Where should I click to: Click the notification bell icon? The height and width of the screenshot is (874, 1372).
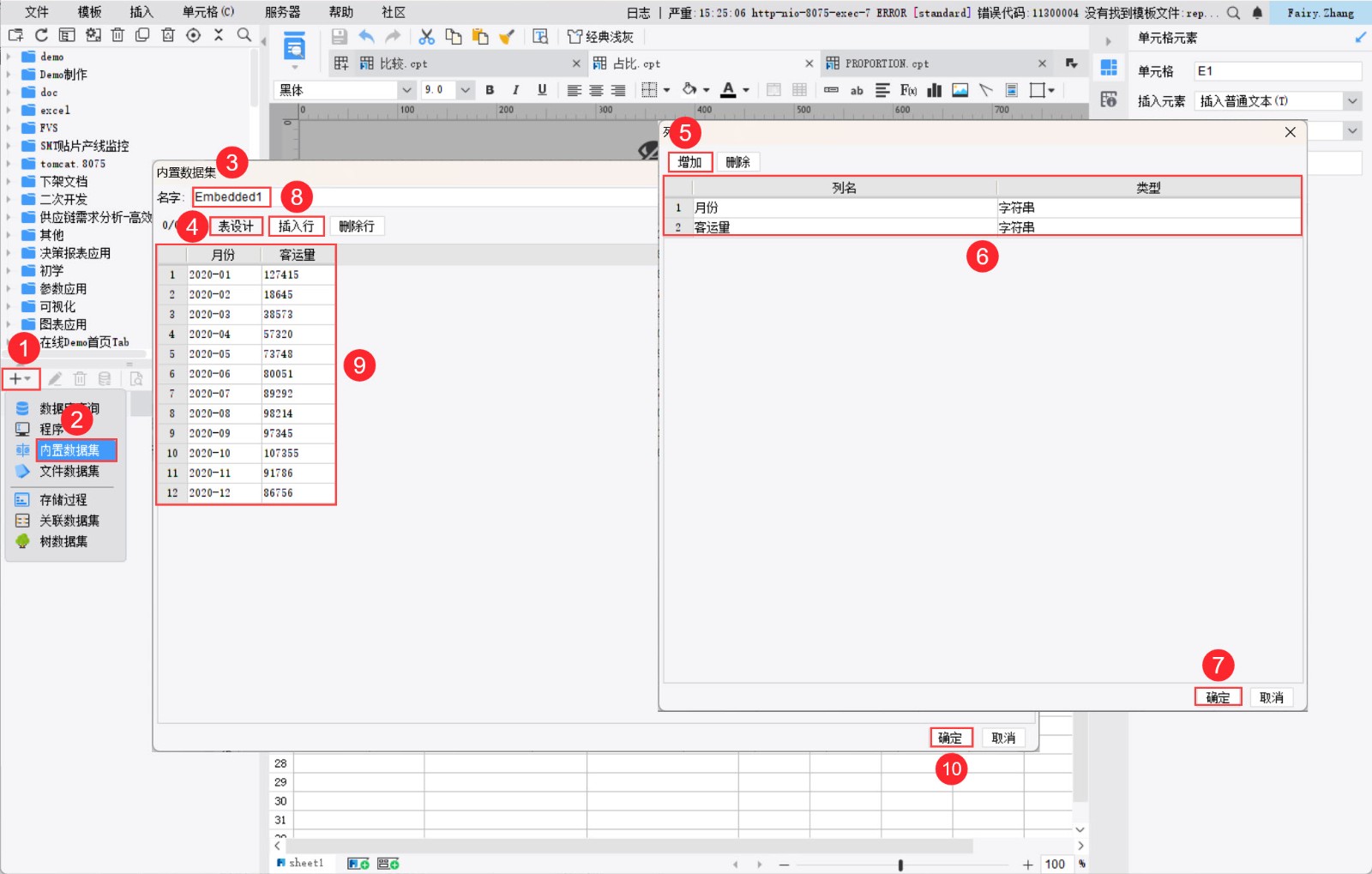pos(1257,13)
